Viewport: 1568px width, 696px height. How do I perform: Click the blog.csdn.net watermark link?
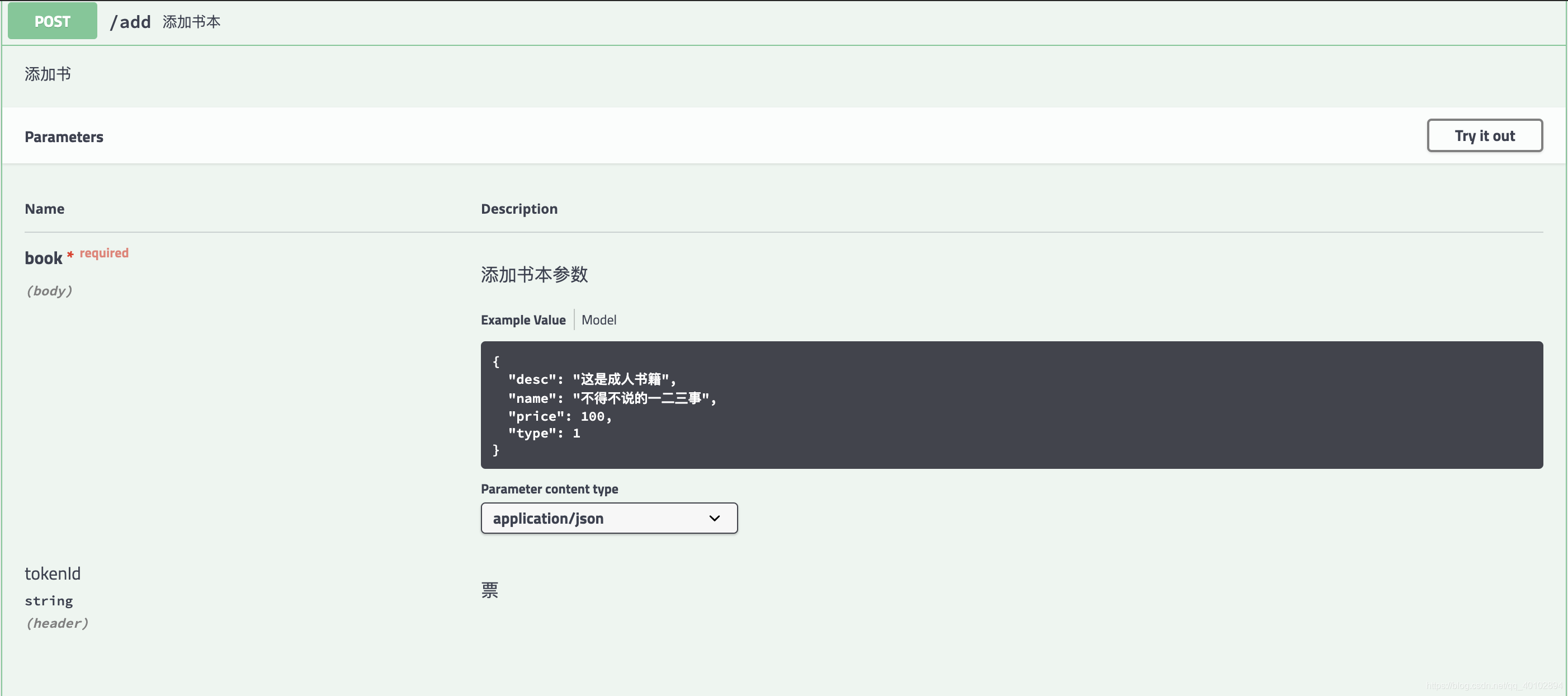click(1494, 685)
